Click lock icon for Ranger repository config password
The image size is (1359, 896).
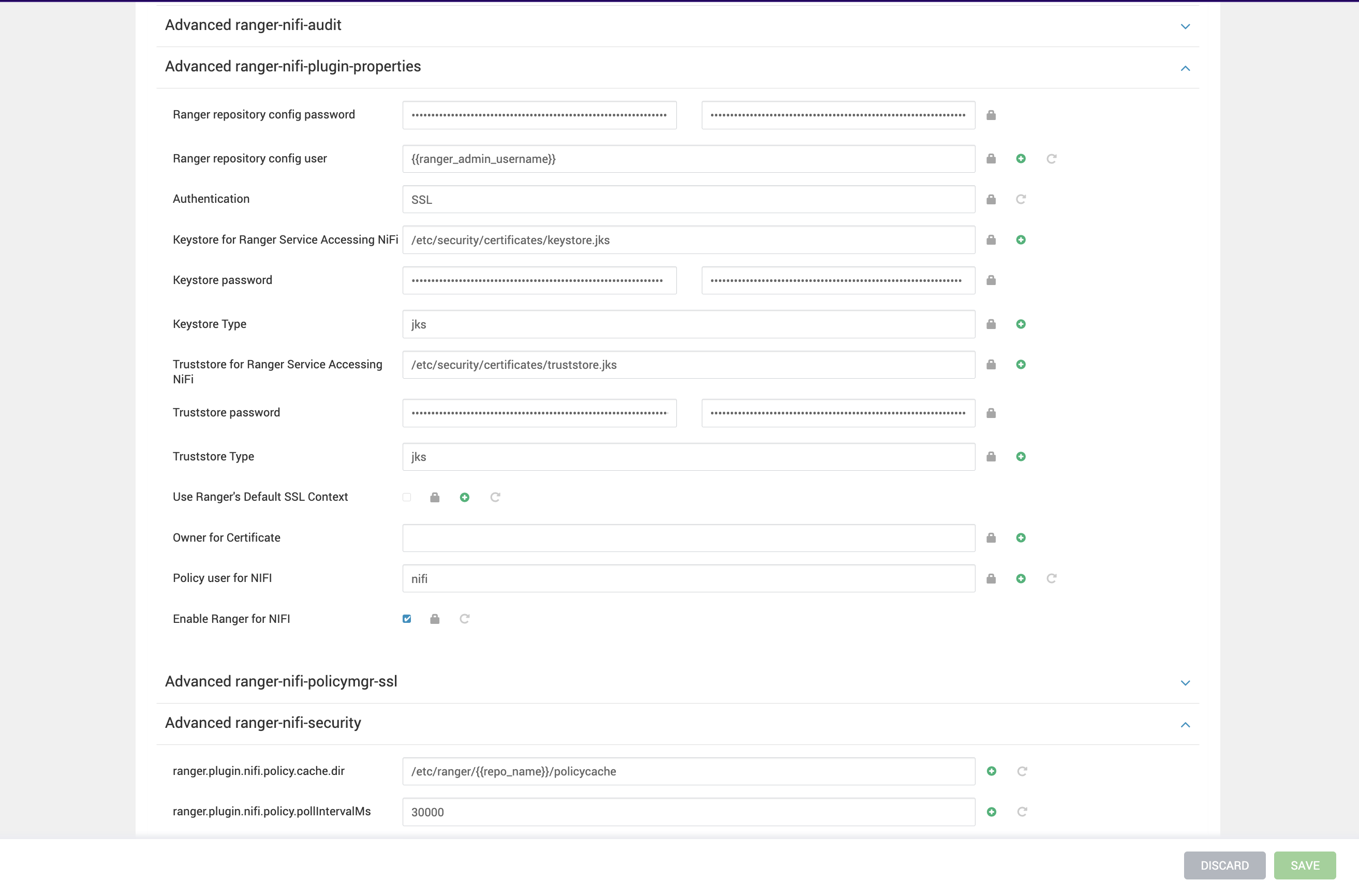click(991, 115)
